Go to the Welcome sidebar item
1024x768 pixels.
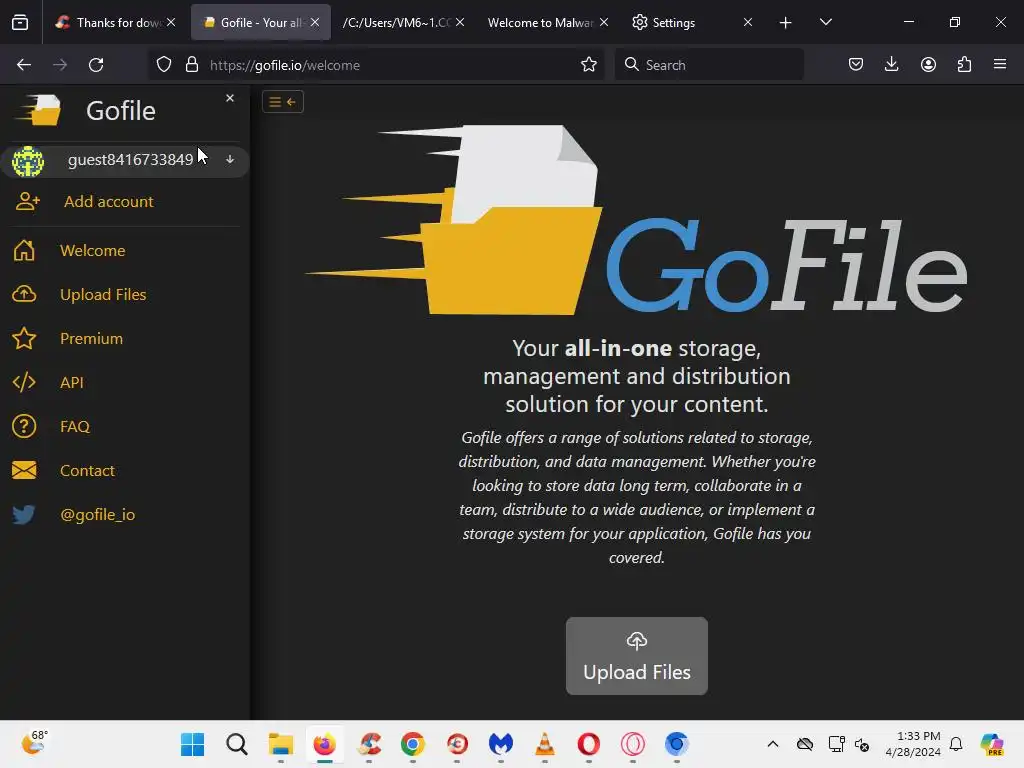click(92, 250)
